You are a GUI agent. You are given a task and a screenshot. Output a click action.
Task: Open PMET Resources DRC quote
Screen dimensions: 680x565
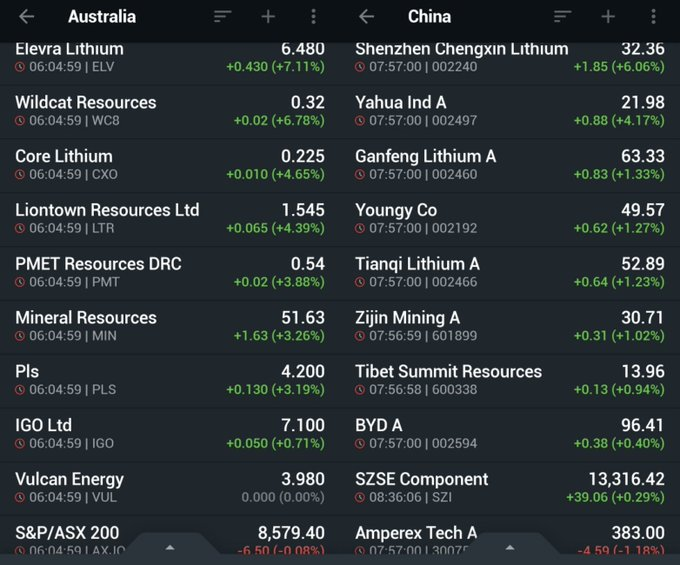click(x=170, y=273)
